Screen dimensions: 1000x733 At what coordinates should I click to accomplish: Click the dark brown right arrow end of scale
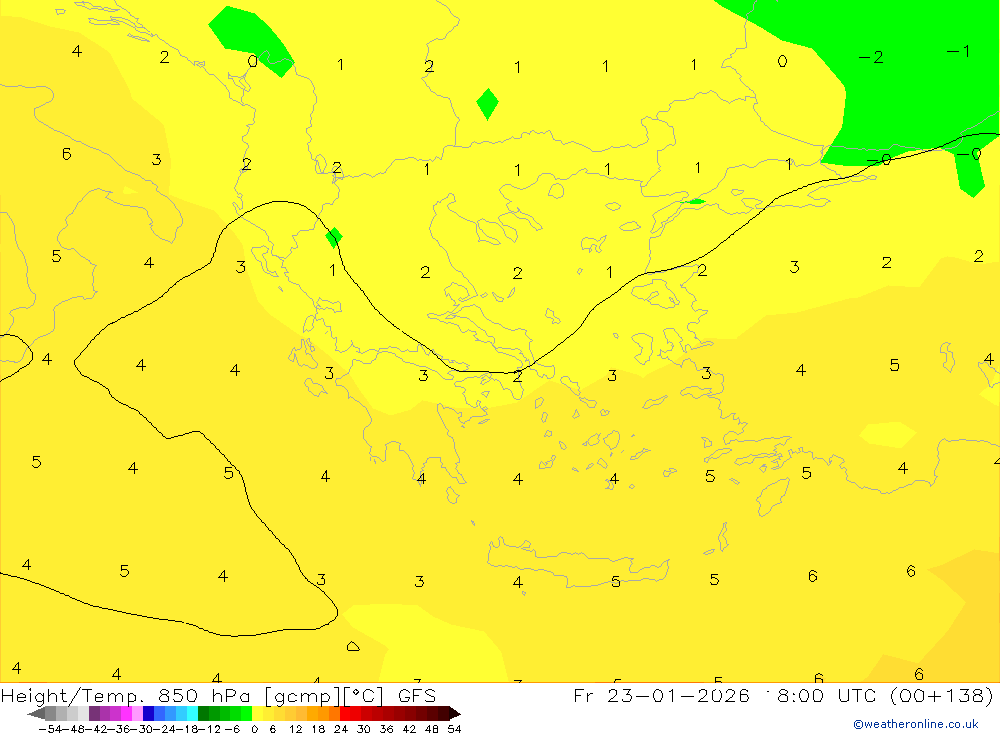(x=453, y=713)
